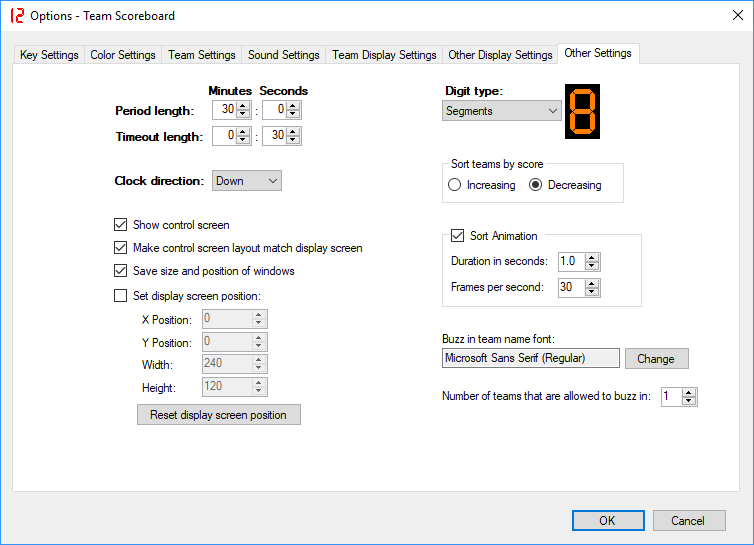Confirm the options with OK button

pos(608,520)
